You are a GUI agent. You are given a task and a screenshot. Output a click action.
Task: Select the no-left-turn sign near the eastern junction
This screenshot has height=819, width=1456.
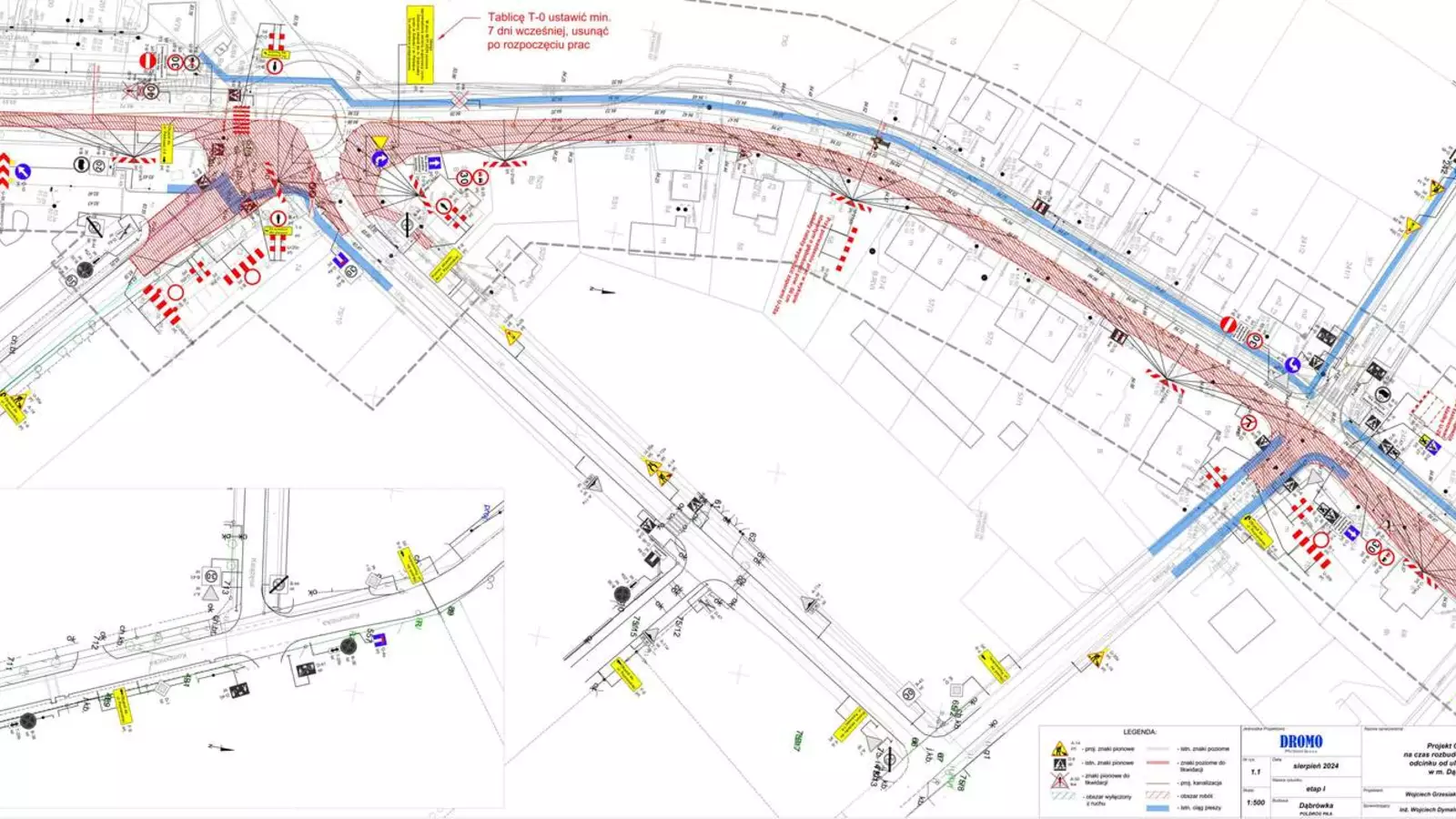(x=1249, y=423)
